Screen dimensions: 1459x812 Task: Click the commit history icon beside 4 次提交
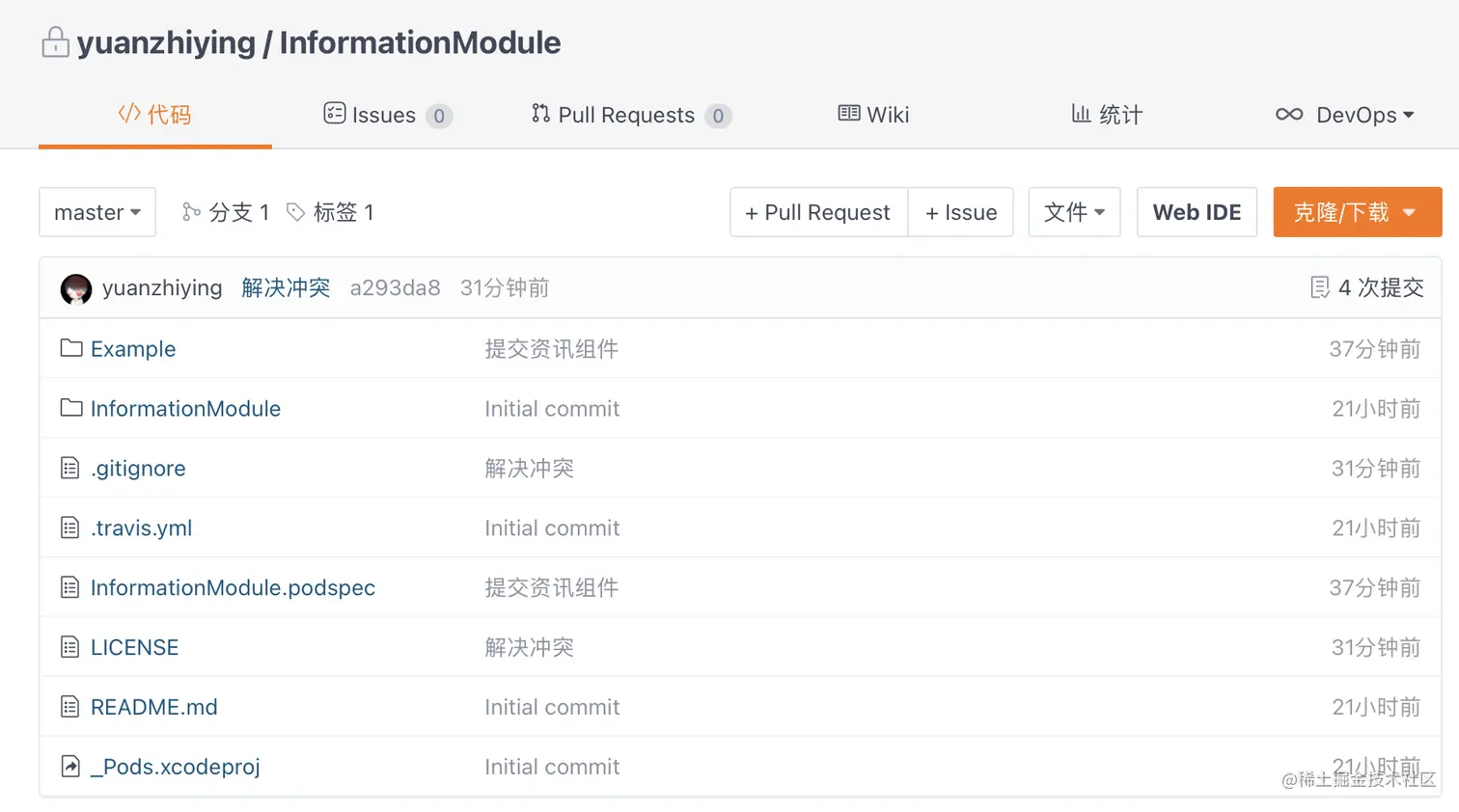1320,287
